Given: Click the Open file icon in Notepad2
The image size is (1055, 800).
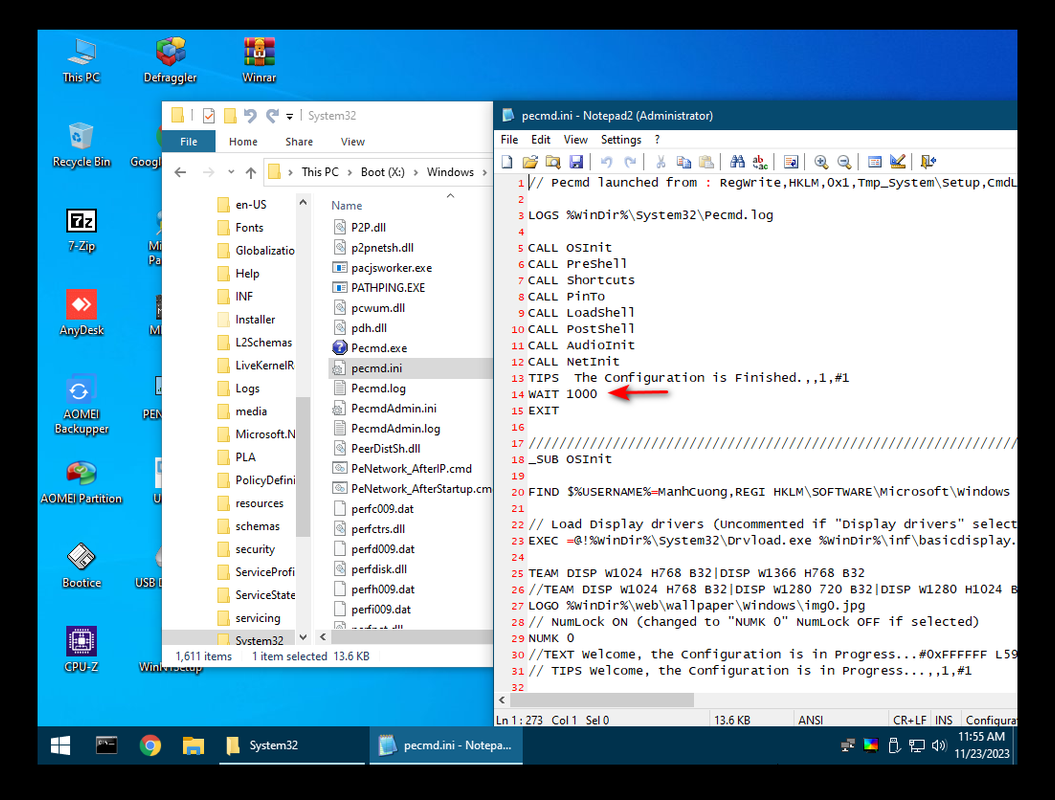Looking at the screenshot, I should pyautogui.click(x=530, y=161).
